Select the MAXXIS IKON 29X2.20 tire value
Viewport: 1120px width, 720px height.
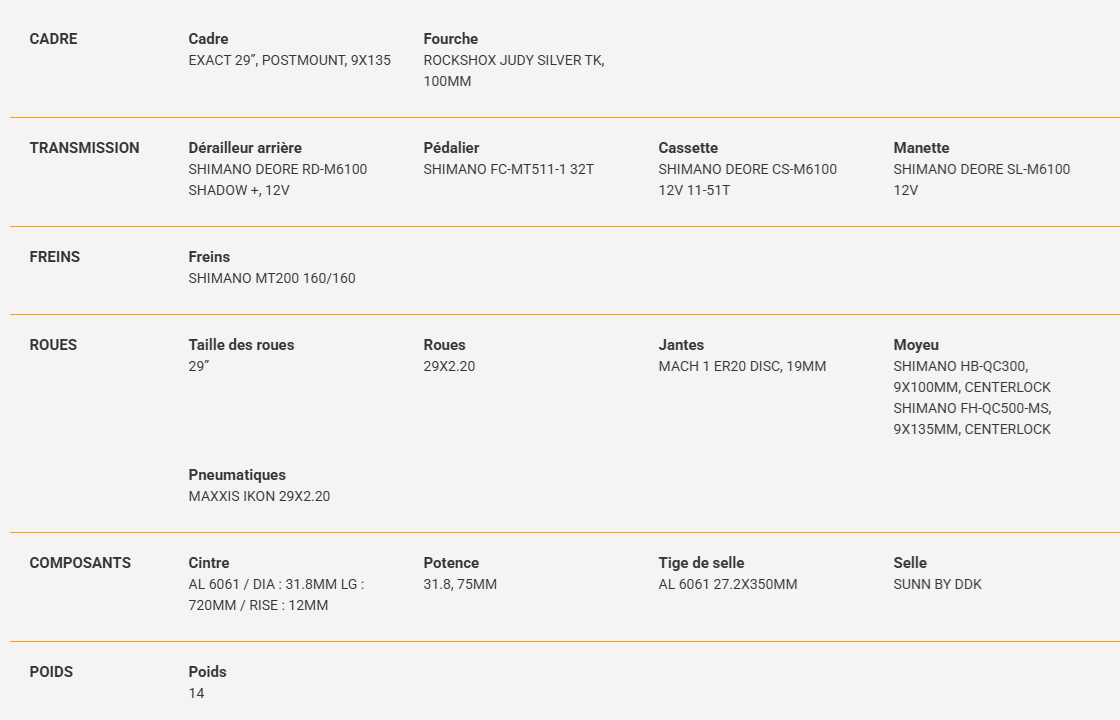(259, 496)
